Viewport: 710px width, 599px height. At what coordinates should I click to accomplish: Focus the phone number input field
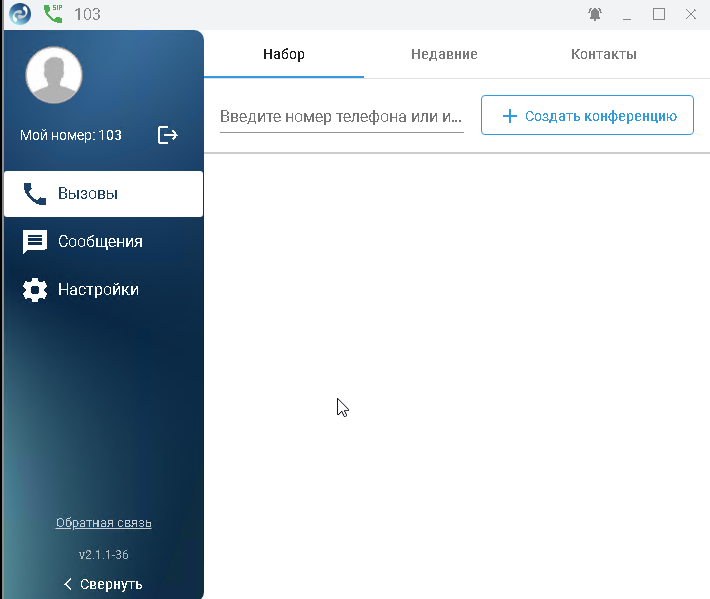341,117
